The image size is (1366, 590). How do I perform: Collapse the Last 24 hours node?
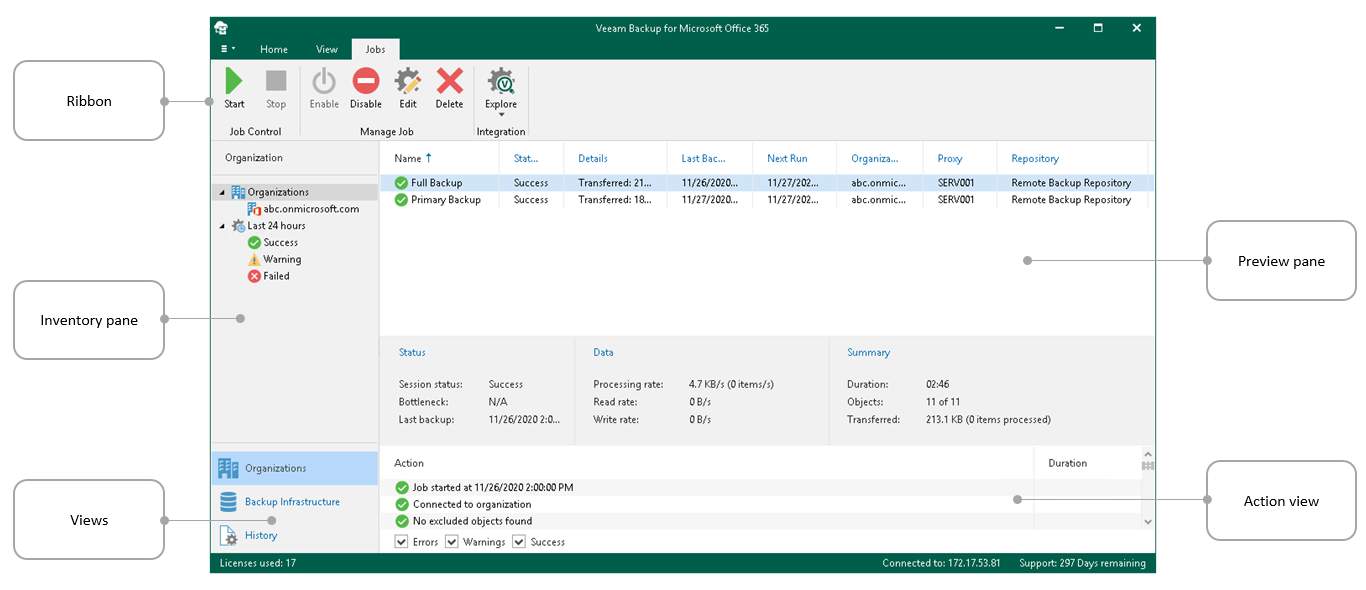pyautogui.click(x=222, y=226)
